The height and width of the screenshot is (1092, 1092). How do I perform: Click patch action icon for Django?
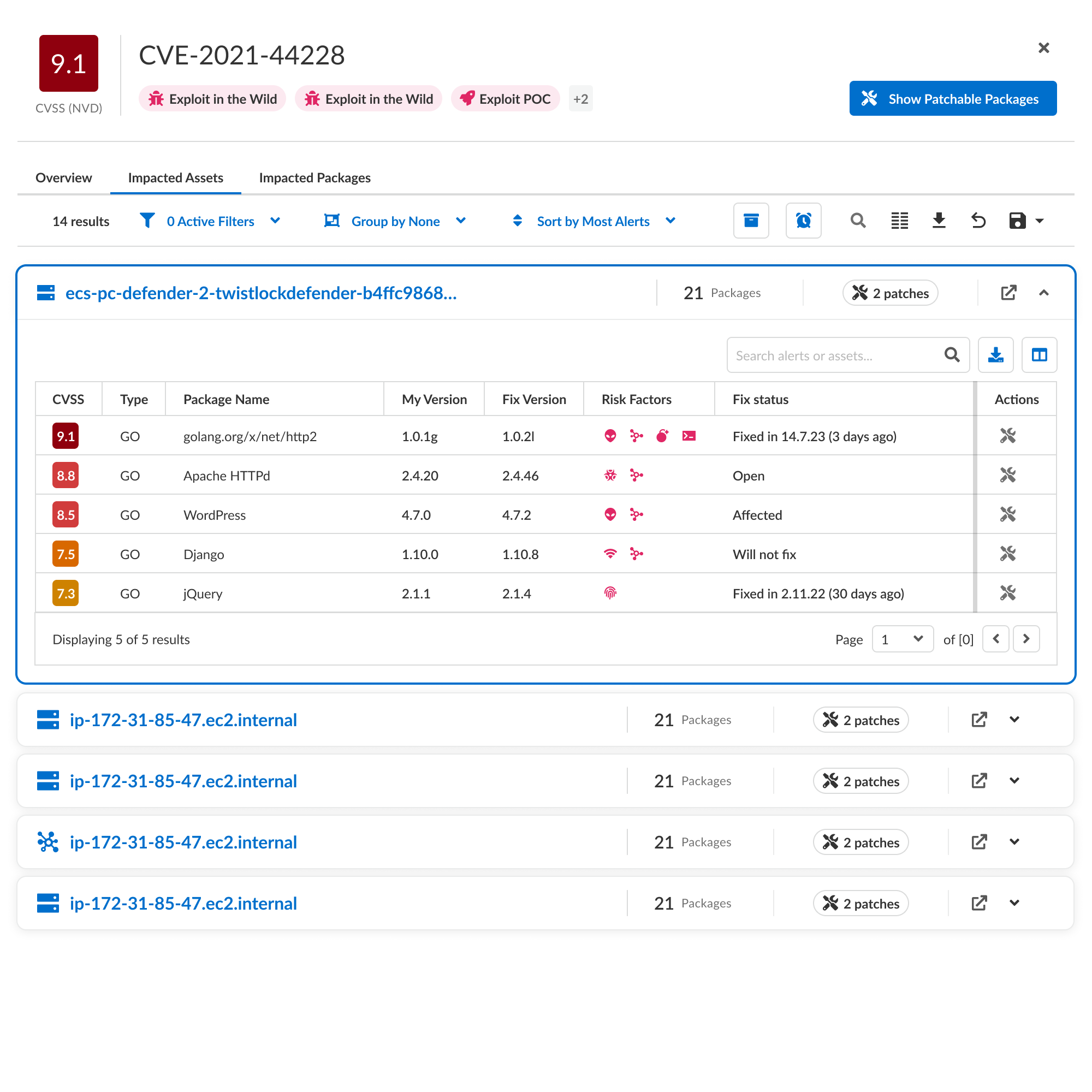pos(1008,554)
